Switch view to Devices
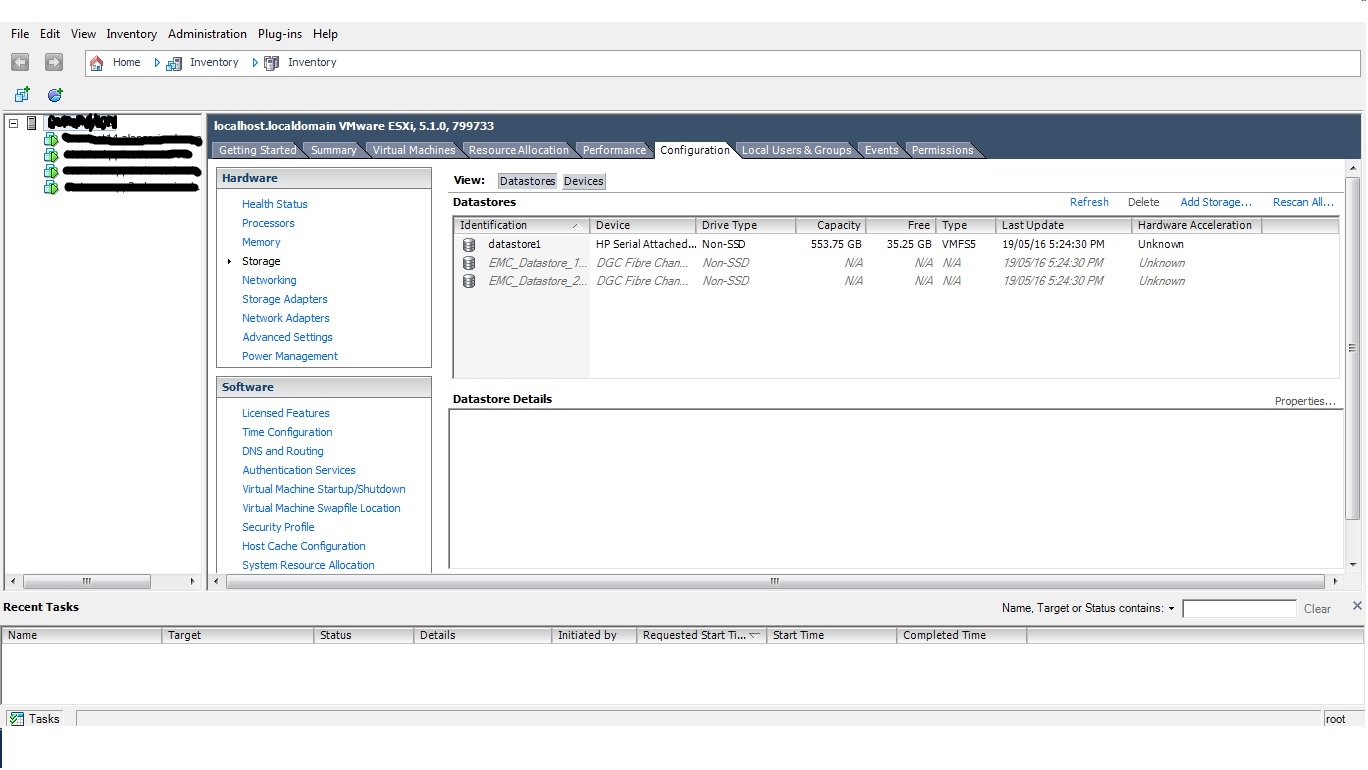 point(583,181)
